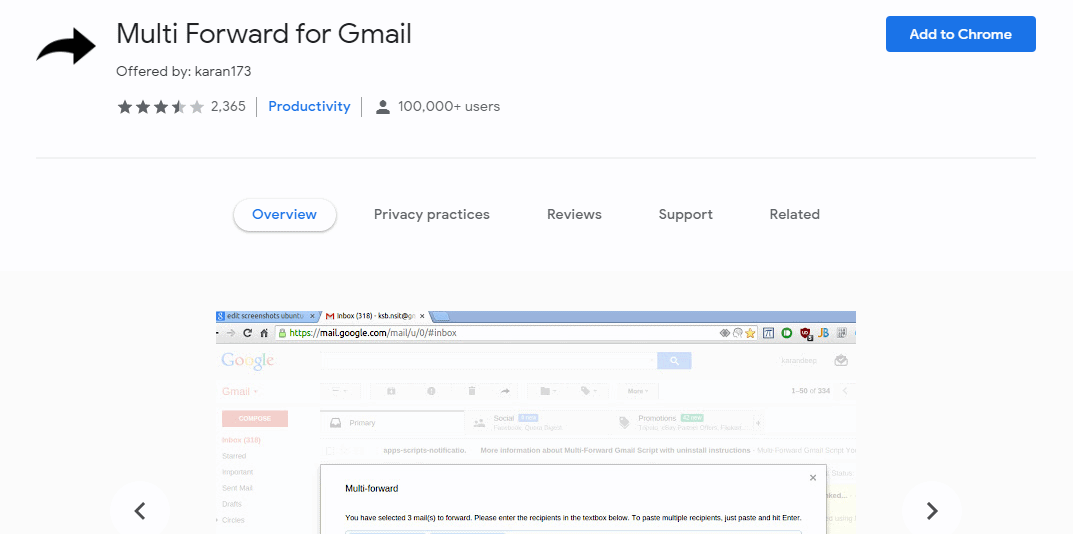
Task: Open the Productivity category link
Action: (x=309, y=106)
